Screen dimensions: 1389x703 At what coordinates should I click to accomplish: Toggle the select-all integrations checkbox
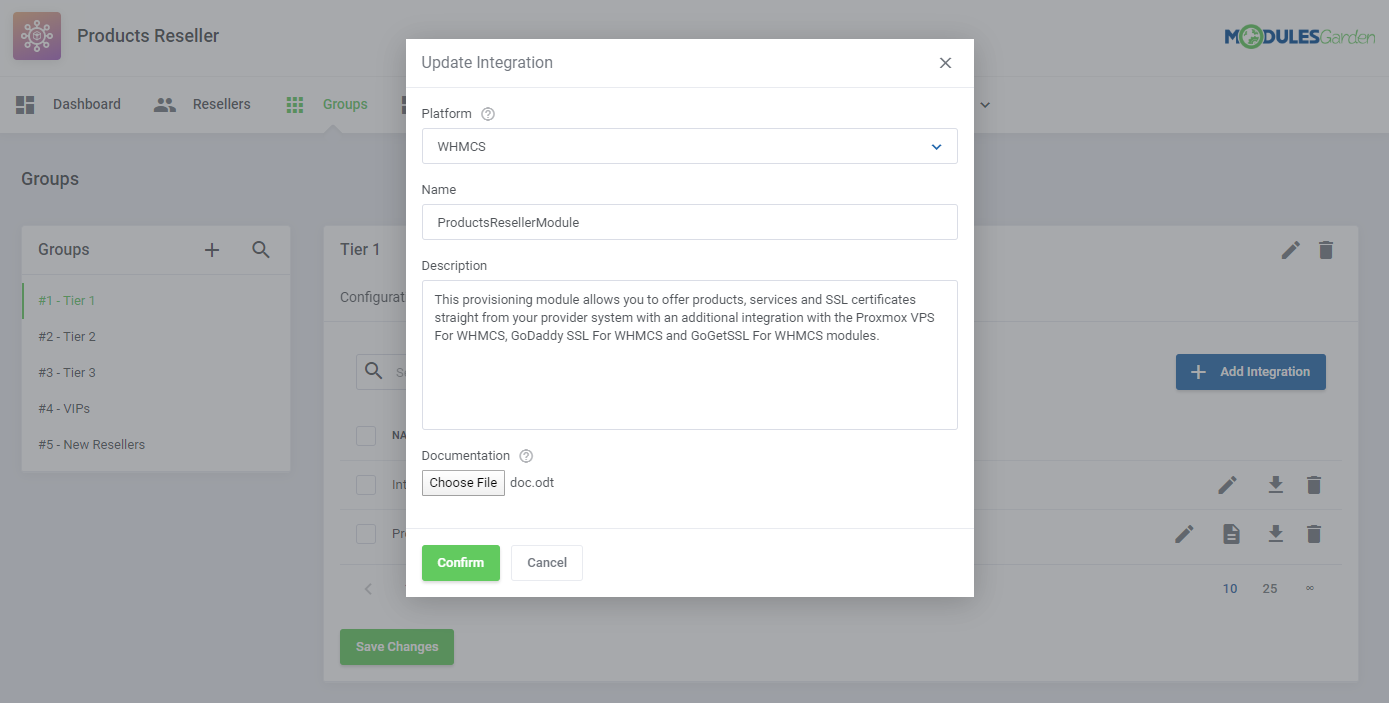coord(366,436)
